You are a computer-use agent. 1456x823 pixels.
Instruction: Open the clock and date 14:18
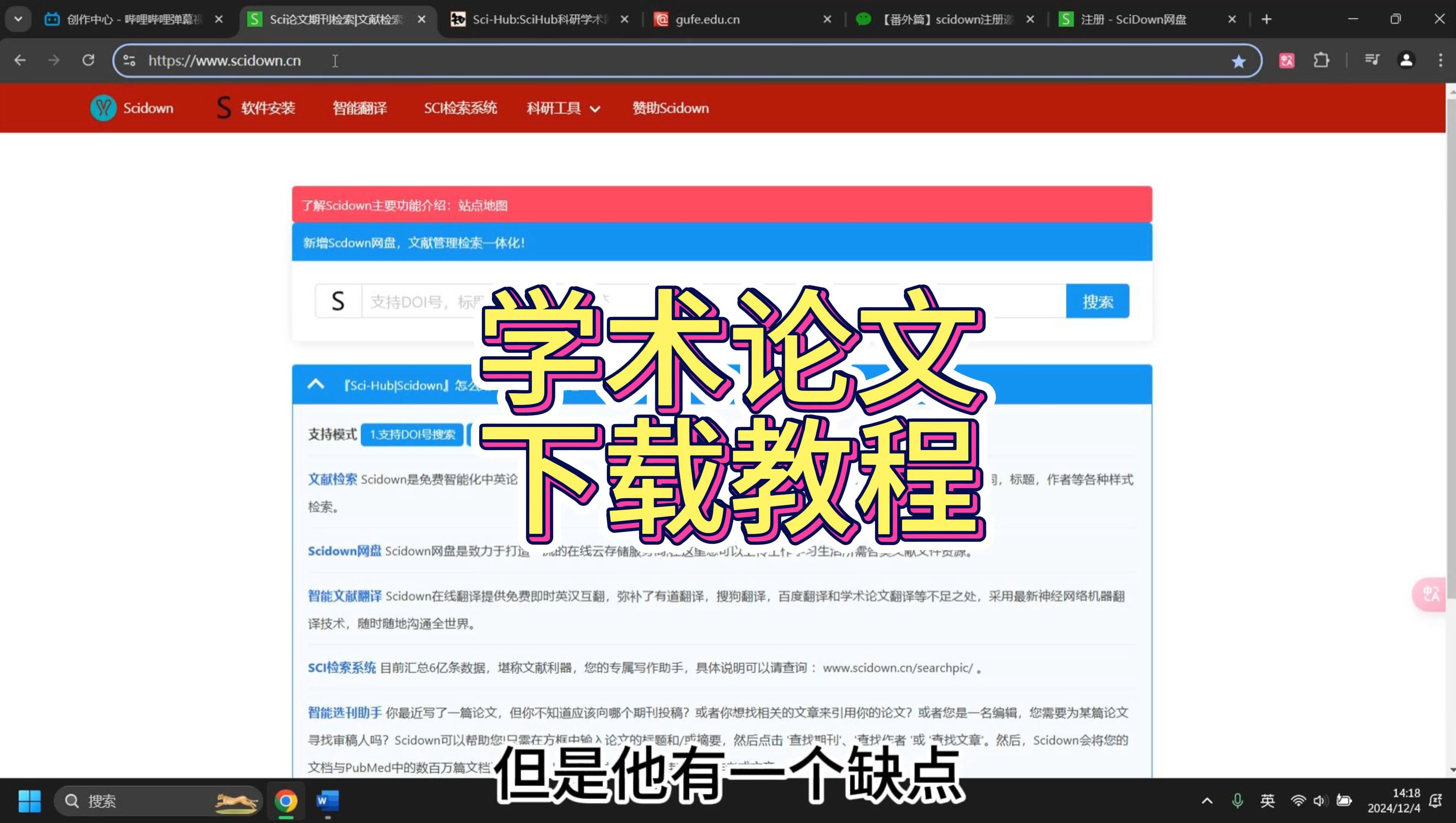coord(1394,801)
